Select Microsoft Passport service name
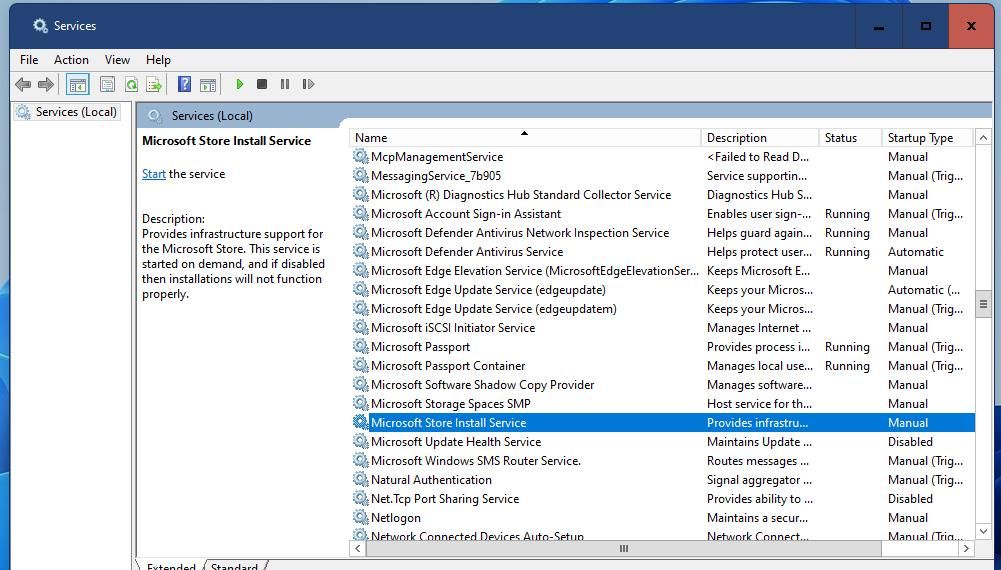 click(420, 347)
